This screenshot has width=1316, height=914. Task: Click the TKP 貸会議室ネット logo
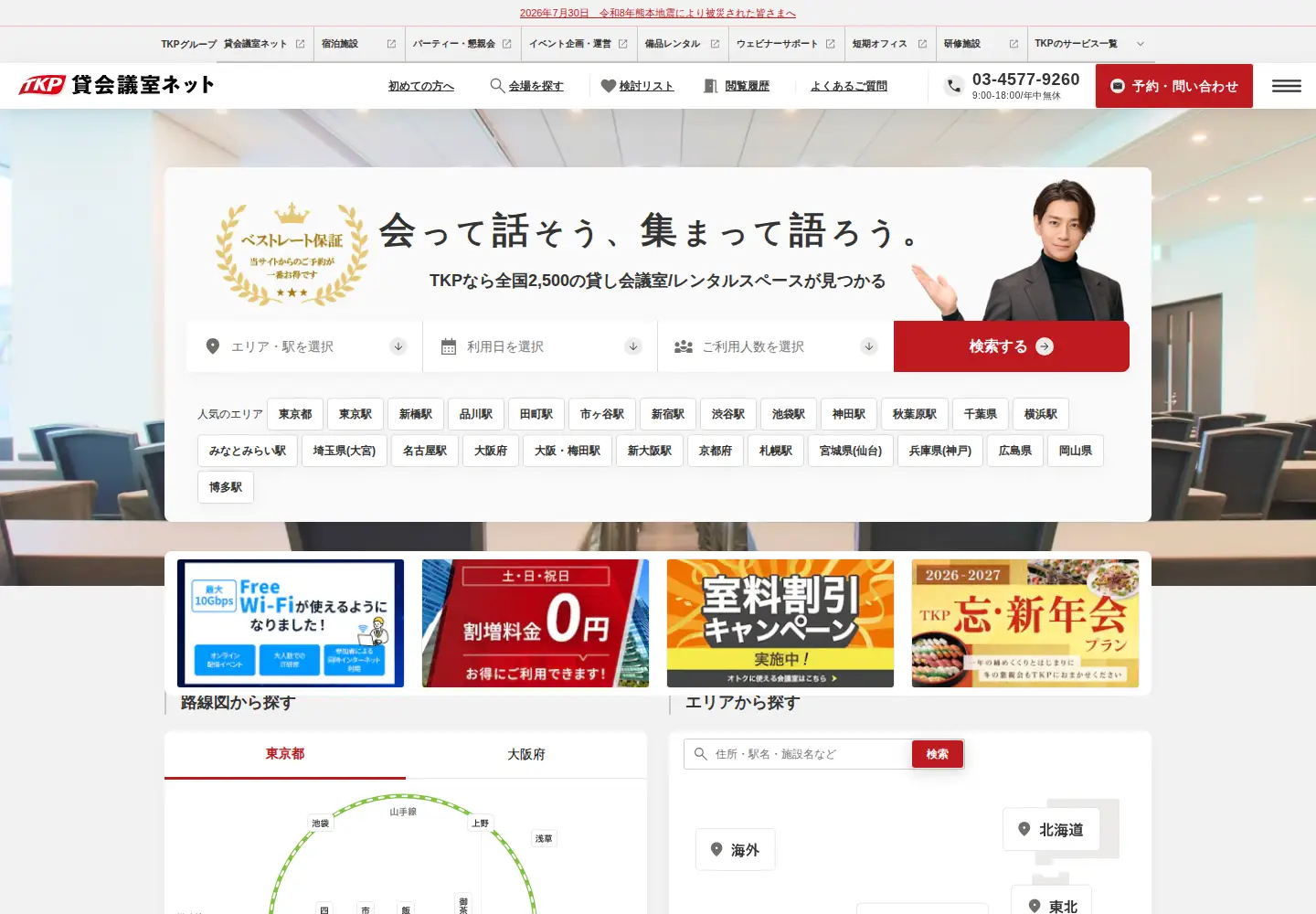tap(116, 85)
